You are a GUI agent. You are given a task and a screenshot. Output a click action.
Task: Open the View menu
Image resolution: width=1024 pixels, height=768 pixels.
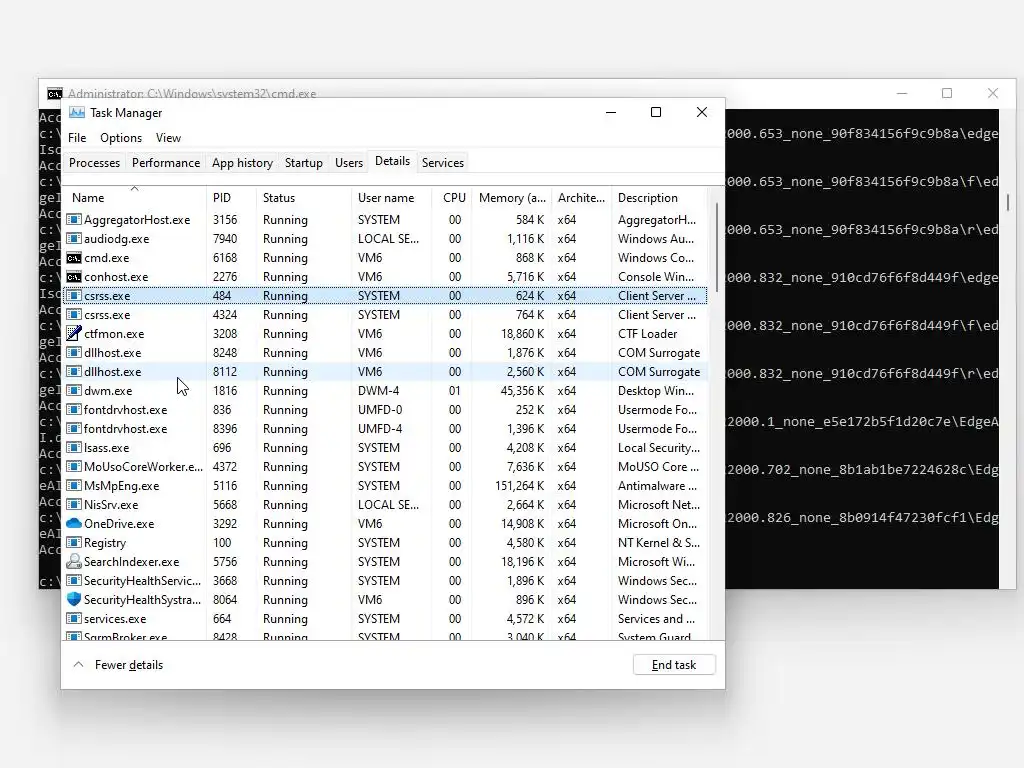point(168,138)
